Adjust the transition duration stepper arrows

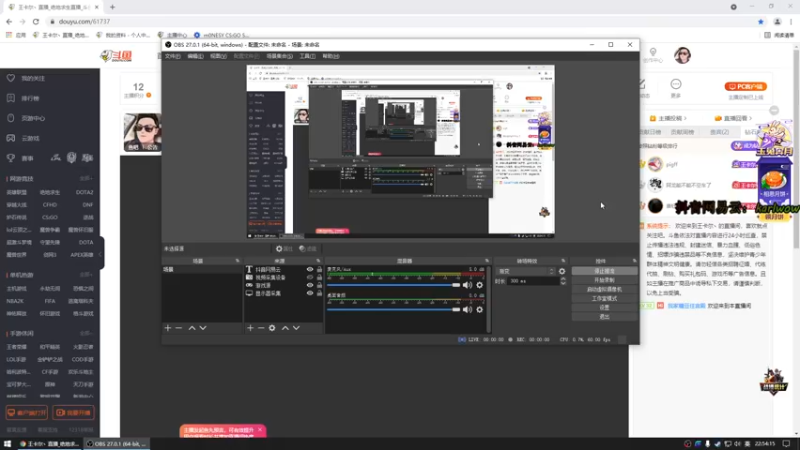[563, 281]
